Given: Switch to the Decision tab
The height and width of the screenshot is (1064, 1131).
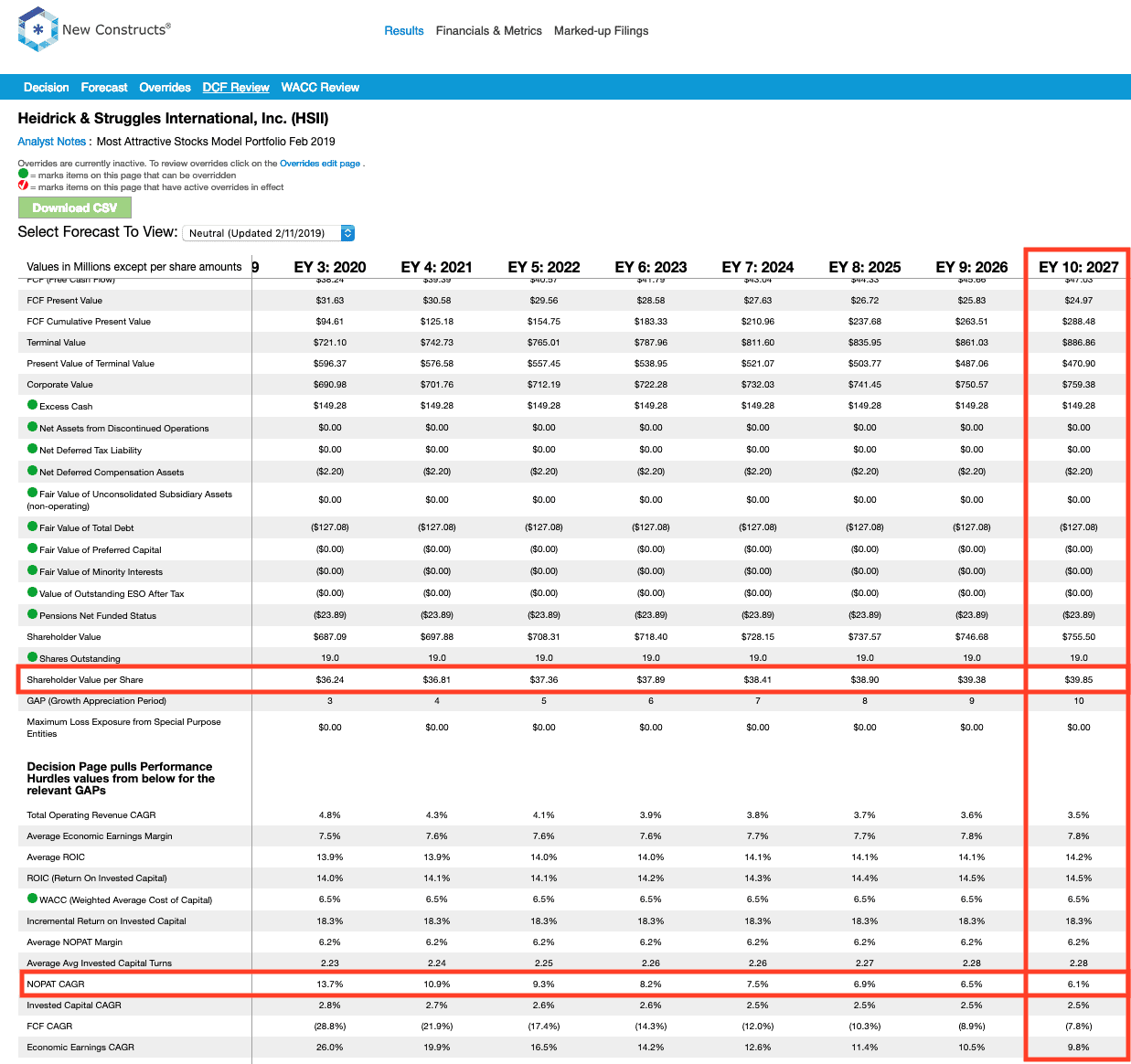Looking at the screenshot, I should pos(47,88).
